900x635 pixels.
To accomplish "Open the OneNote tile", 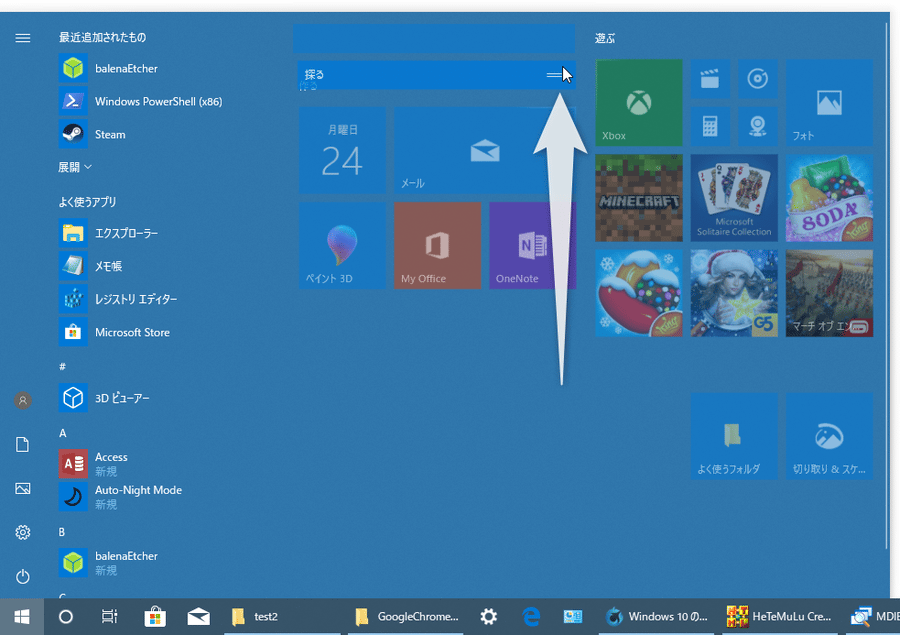I will coord(533,245).
